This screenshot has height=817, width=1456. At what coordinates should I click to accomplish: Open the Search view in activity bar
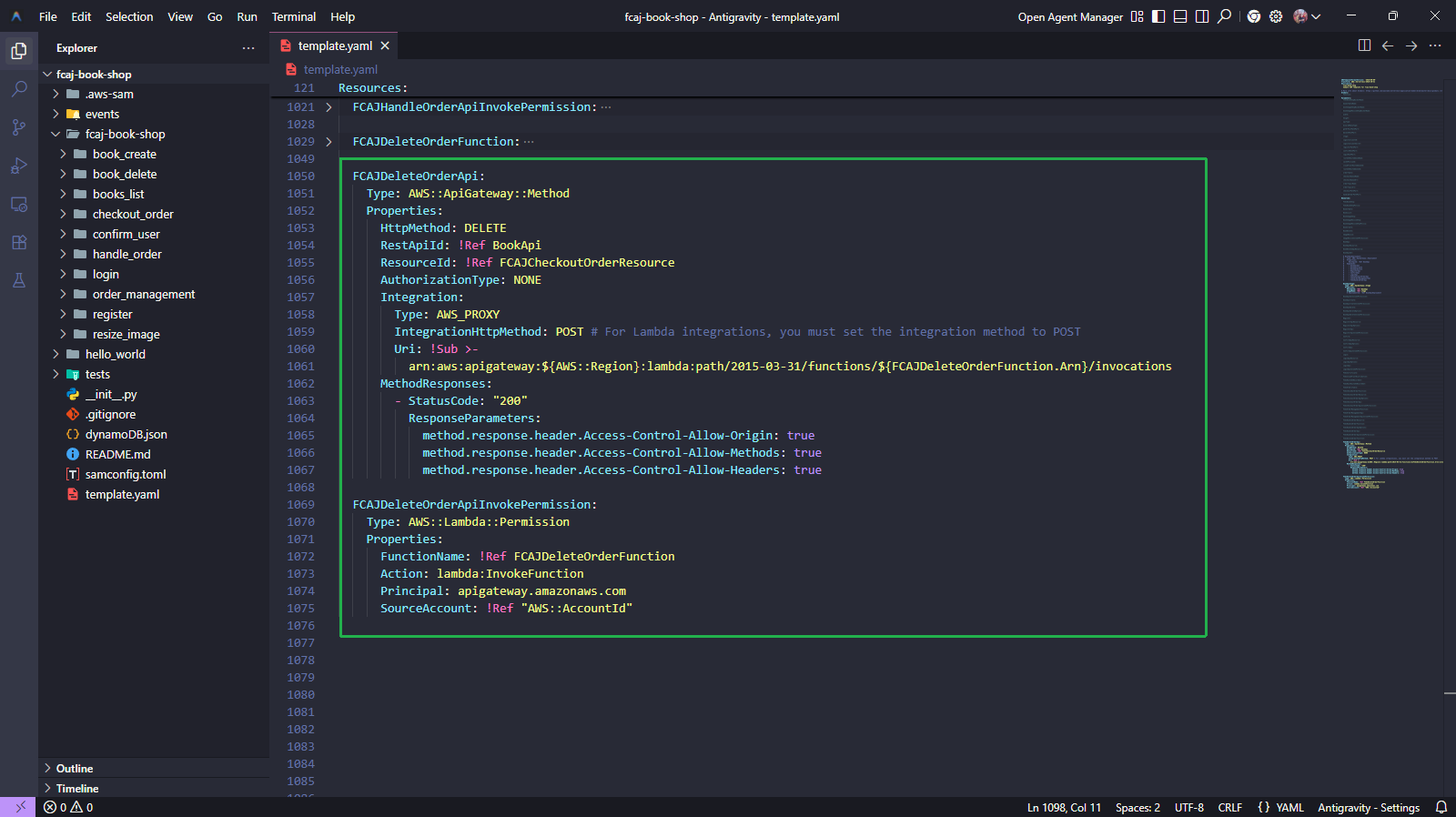18,89
